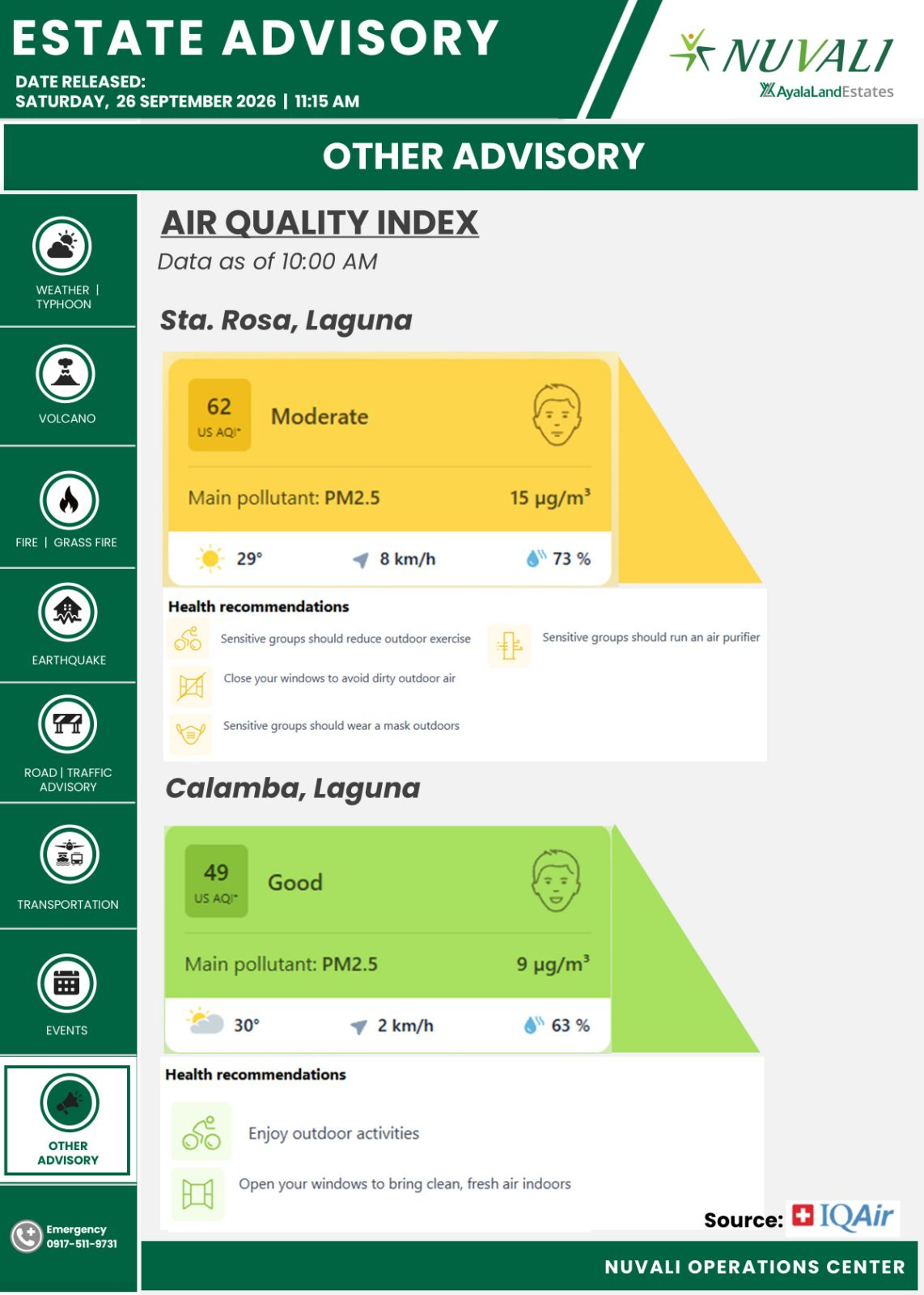Click the open window icon in Calamba recommendations
This screenshot has height=1295, width=924.
coord(197,1194)
